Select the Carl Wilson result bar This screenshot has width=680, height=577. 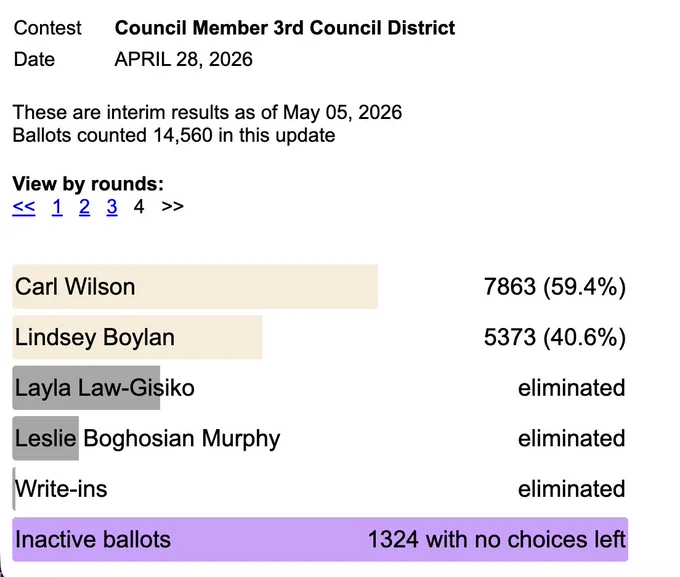click(195, 287)
